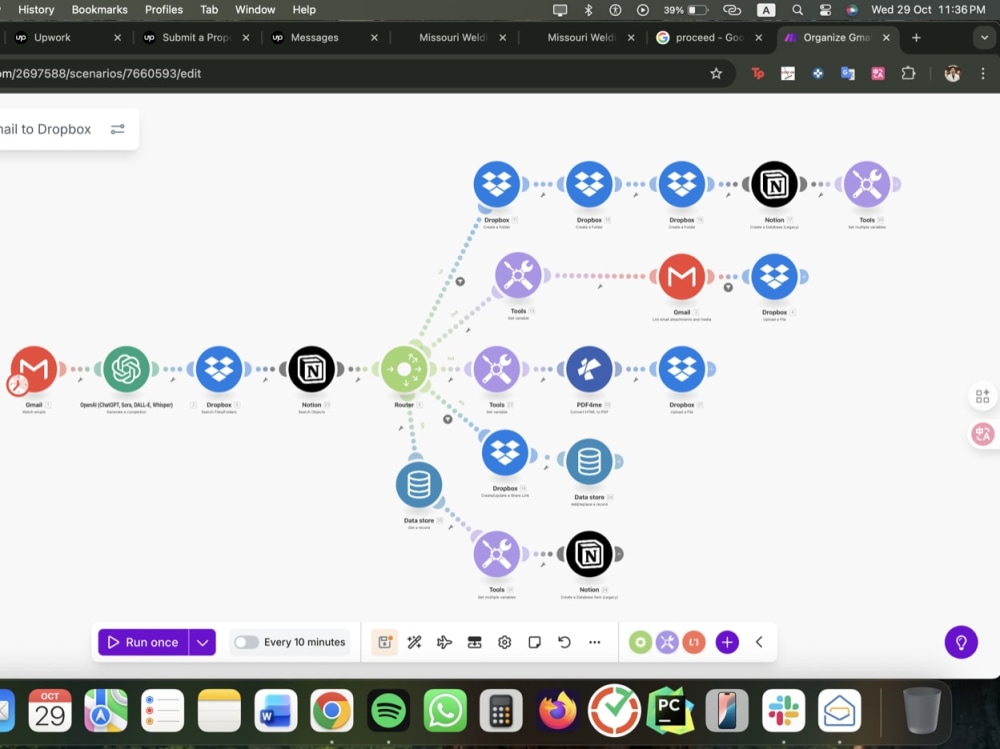Click the undo arrow in the toolbar
Image resolution: width=1000 pixels, height=749 pixels.
tap(564, 642)
